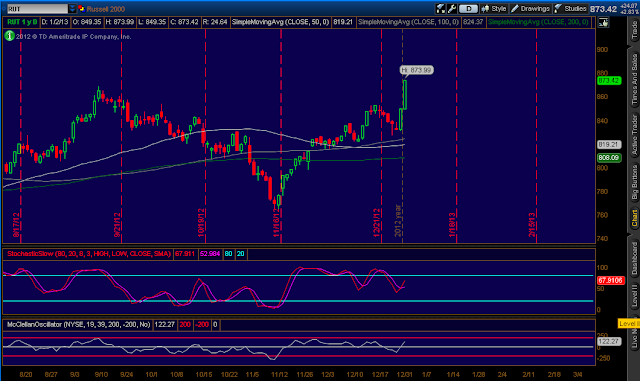Click the McClellan -200 level value box
640x381 pixels.
(202, 325)
